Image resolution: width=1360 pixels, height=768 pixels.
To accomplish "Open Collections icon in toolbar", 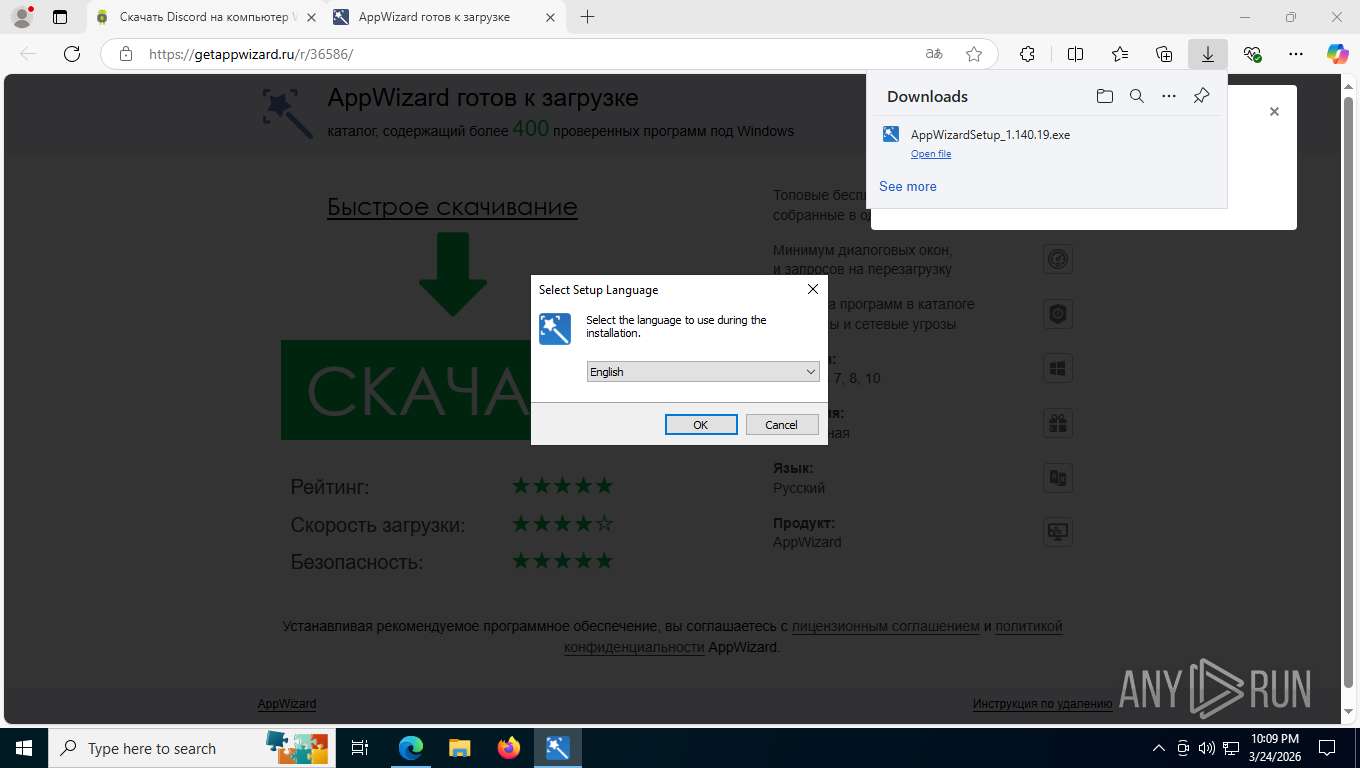I will (1164, 54).
